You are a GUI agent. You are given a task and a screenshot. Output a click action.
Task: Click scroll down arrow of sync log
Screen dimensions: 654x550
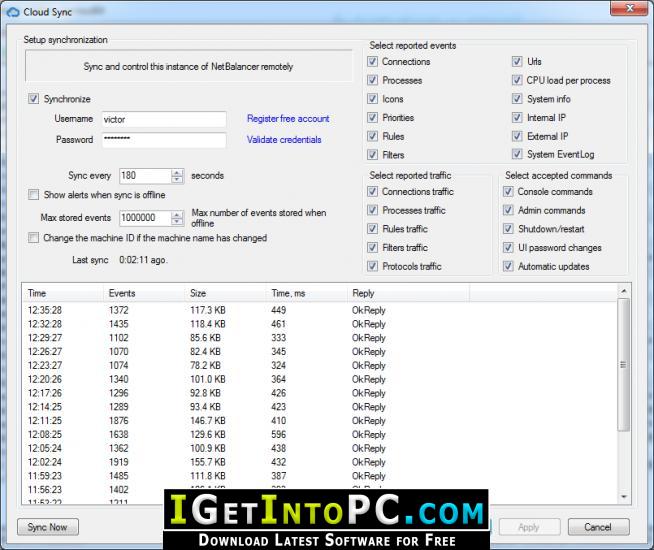(x=624, y=497)
